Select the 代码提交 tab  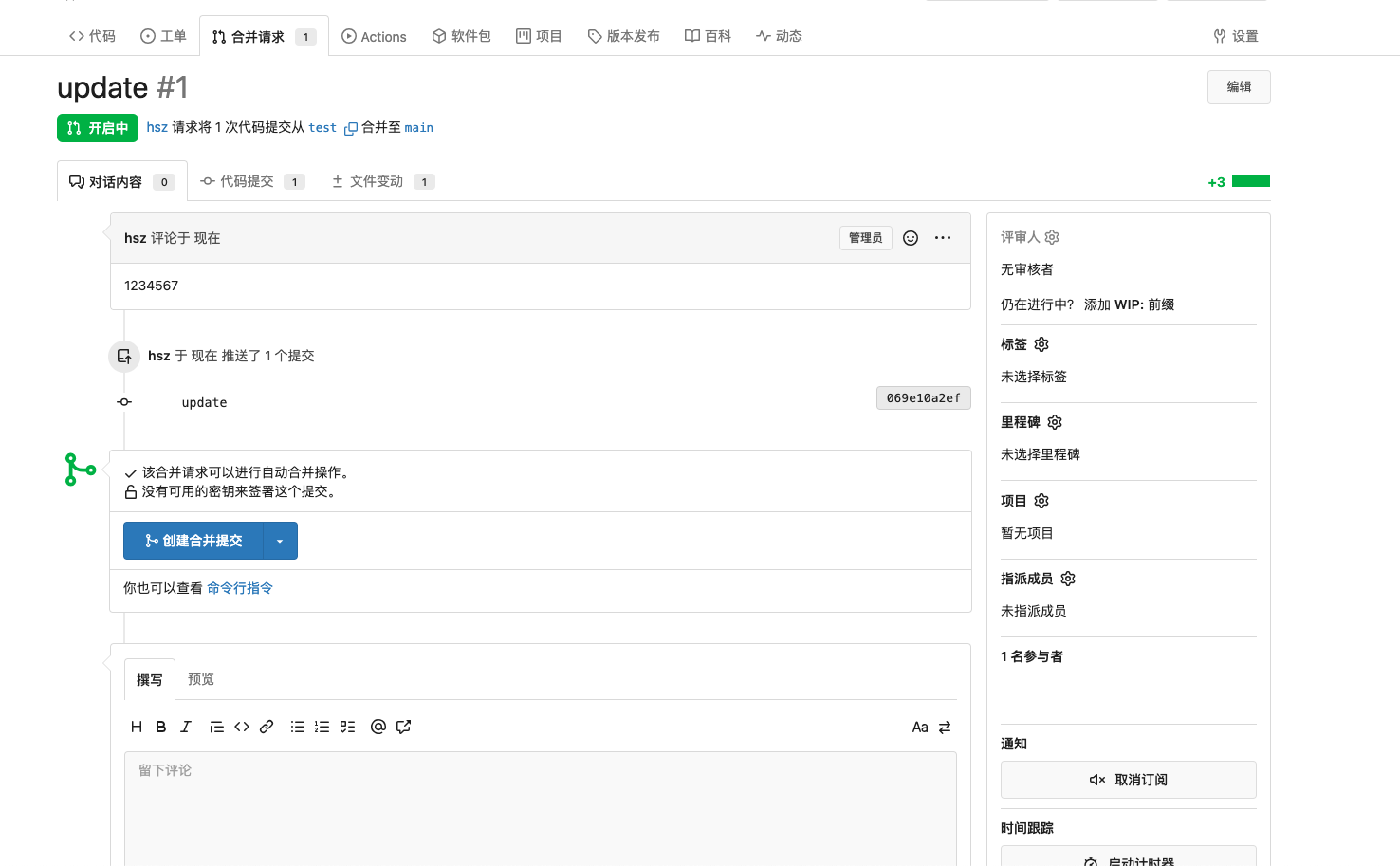point(252,181)
